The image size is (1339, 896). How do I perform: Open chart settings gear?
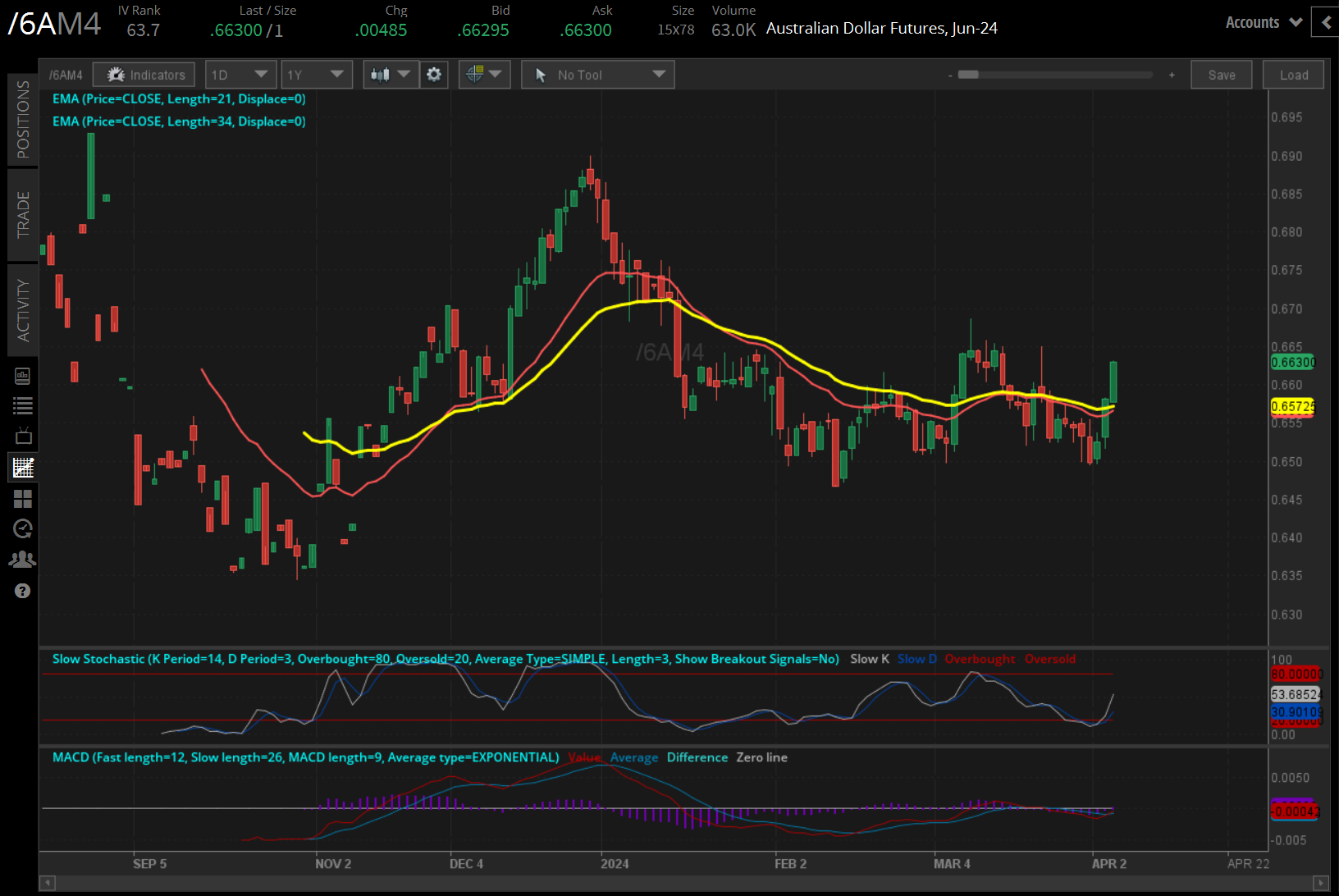click(x=434, y=75)
